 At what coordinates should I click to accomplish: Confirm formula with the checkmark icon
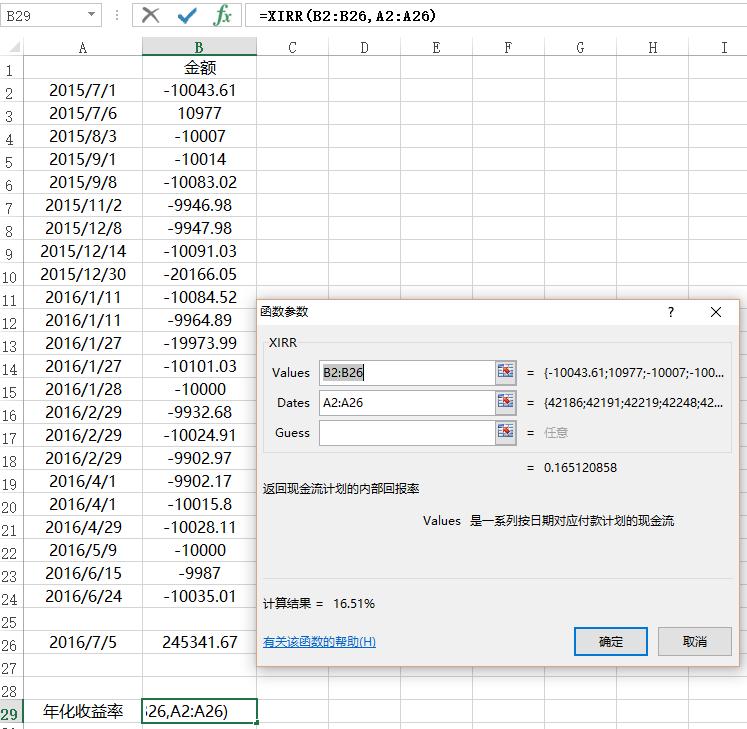187,15
